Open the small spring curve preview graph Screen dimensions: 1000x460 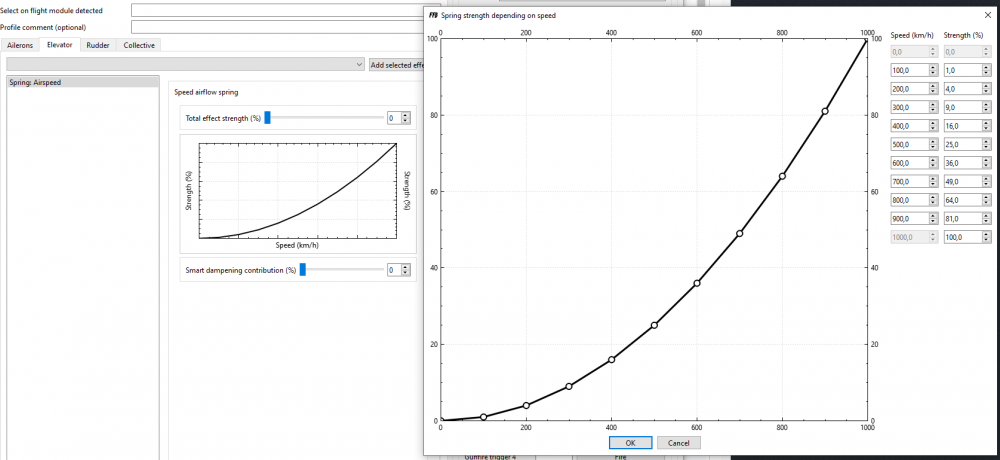point(298,191)
